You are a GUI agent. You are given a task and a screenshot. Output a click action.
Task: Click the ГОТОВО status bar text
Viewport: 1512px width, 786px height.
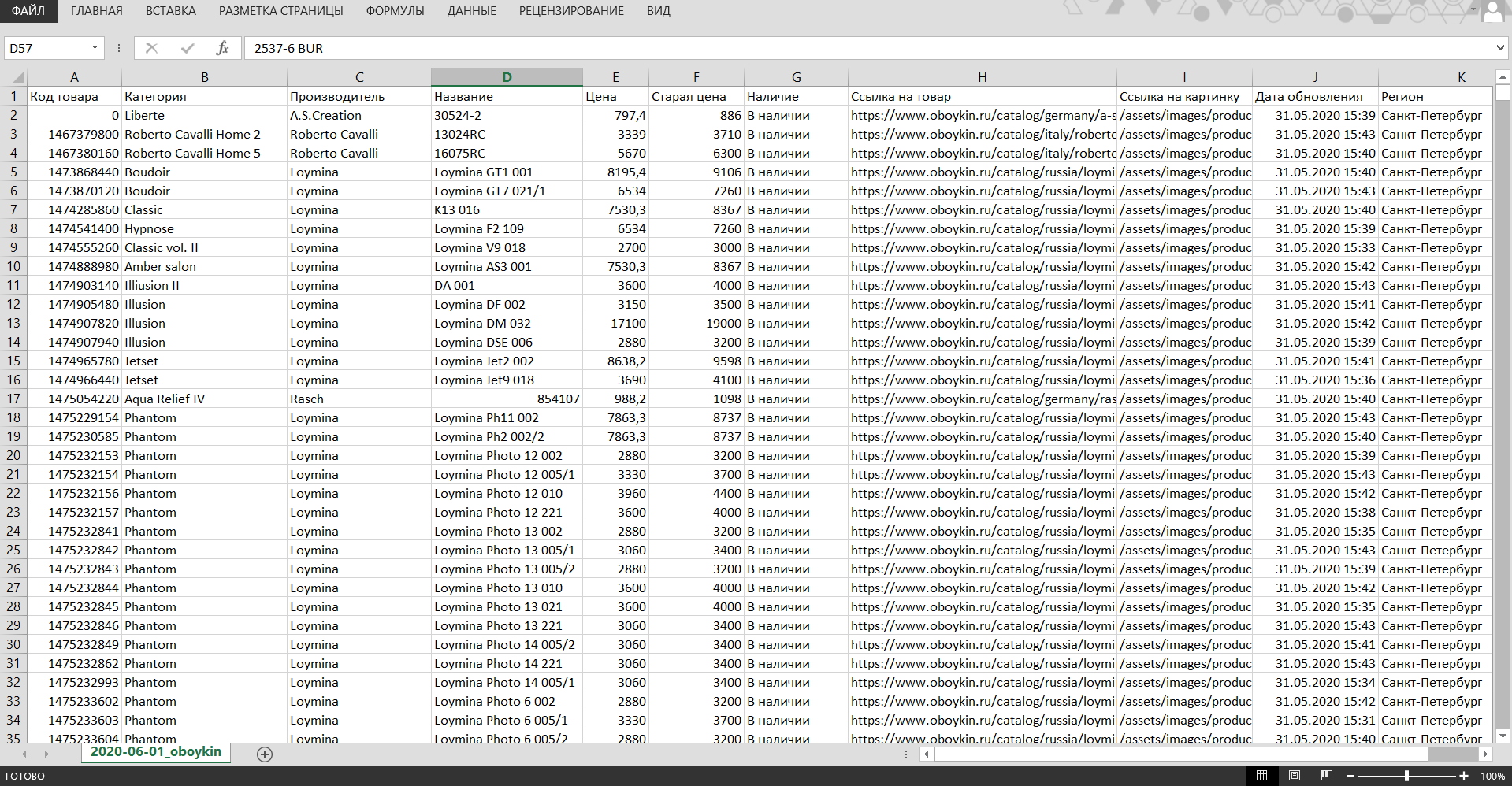25,776
